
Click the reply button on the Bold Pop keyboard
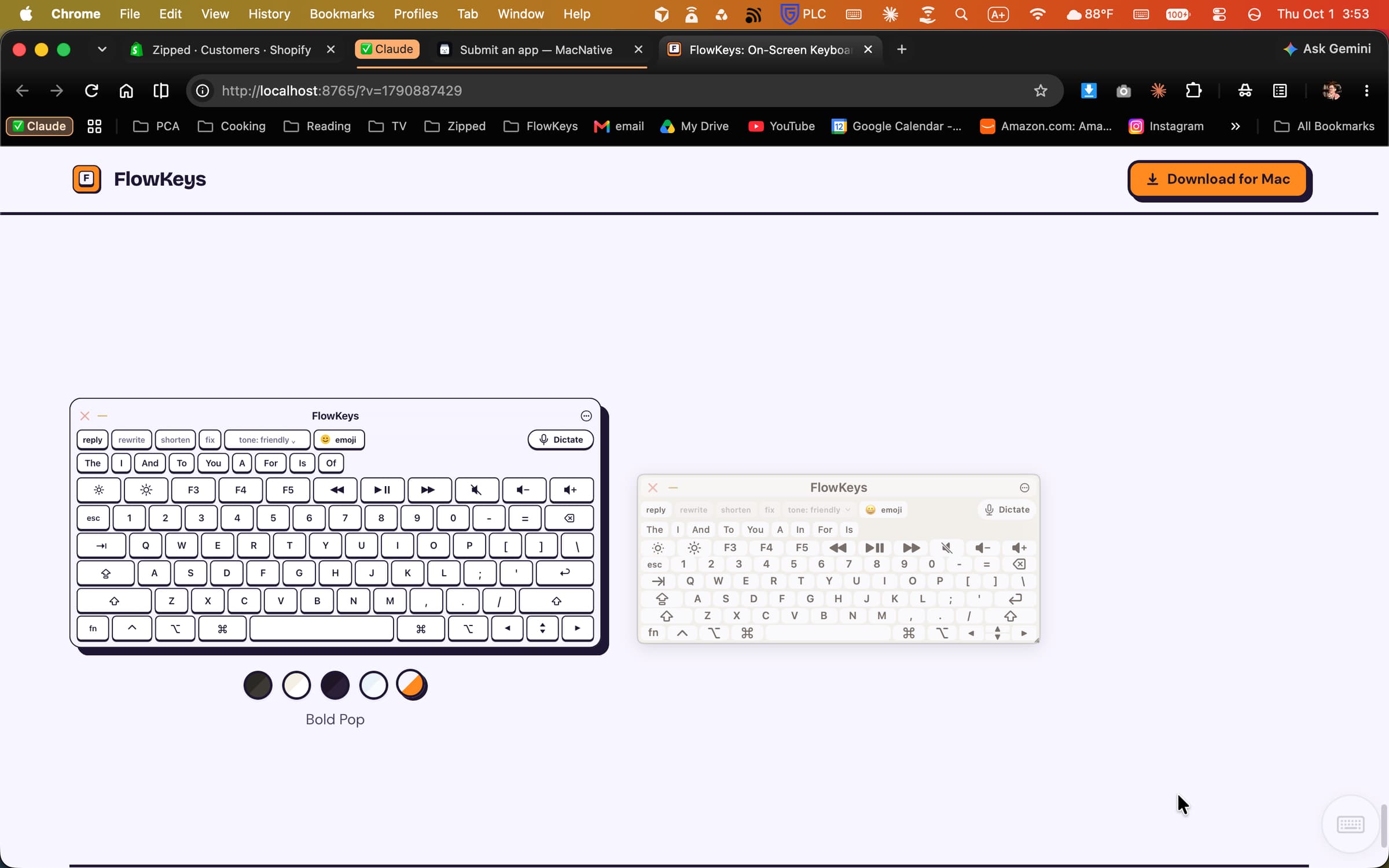coord(92,440)
